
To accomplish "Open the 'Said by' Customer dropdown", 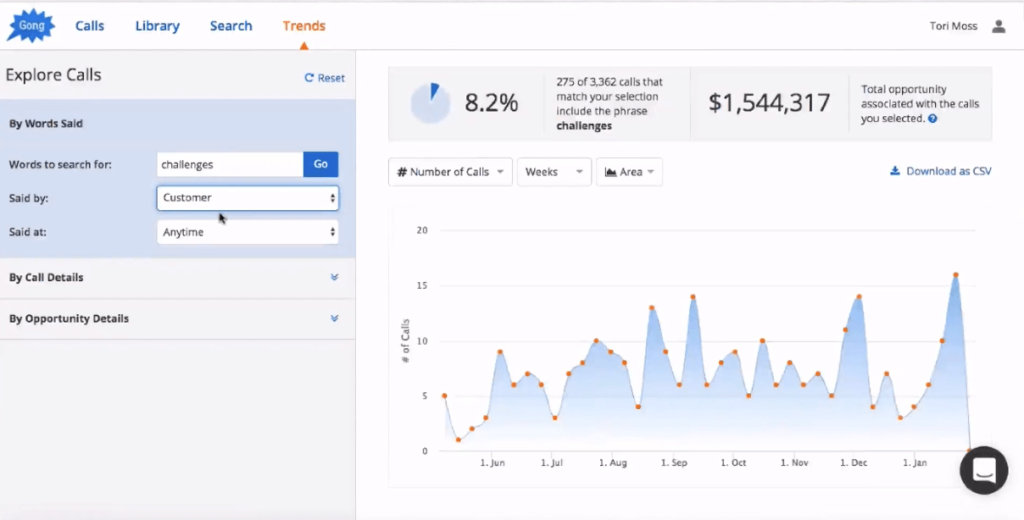I will 248,198.
